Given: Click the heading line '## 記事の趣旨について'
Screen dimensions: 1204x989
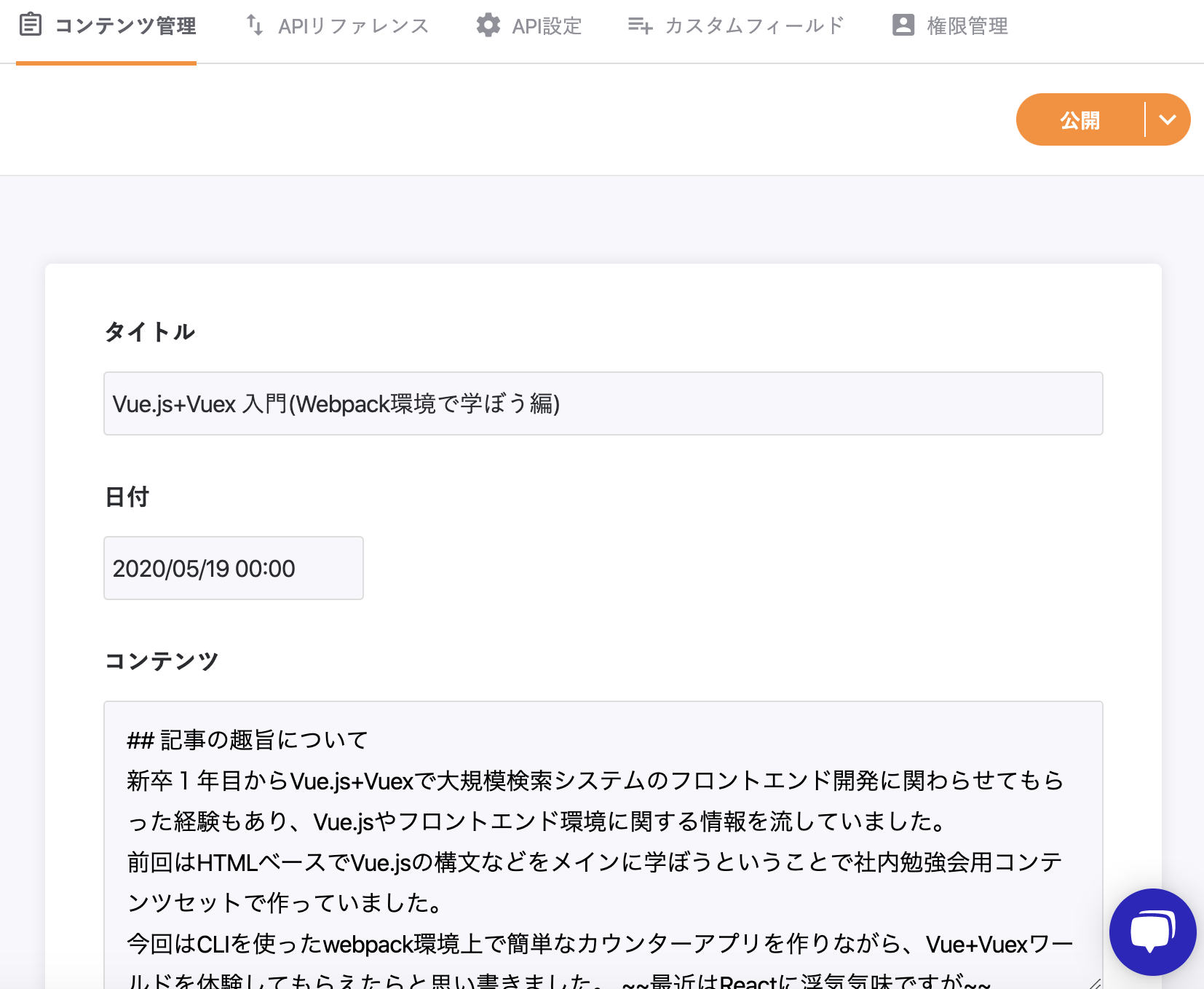Looking at the screenshot, I should click(x=247, y=740).
